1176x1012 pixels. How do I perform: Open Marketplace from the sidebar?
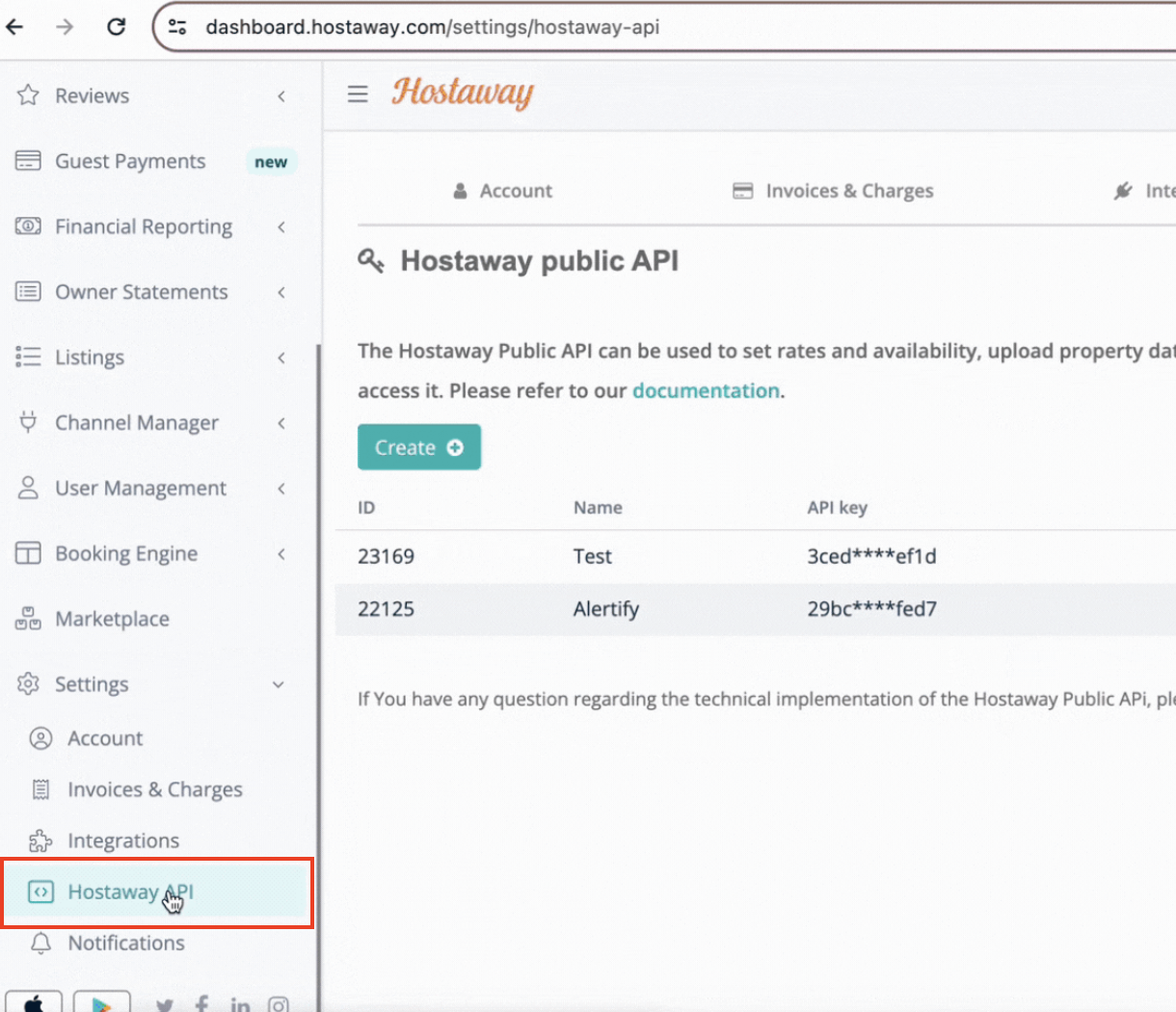click(x=112, y=619)
